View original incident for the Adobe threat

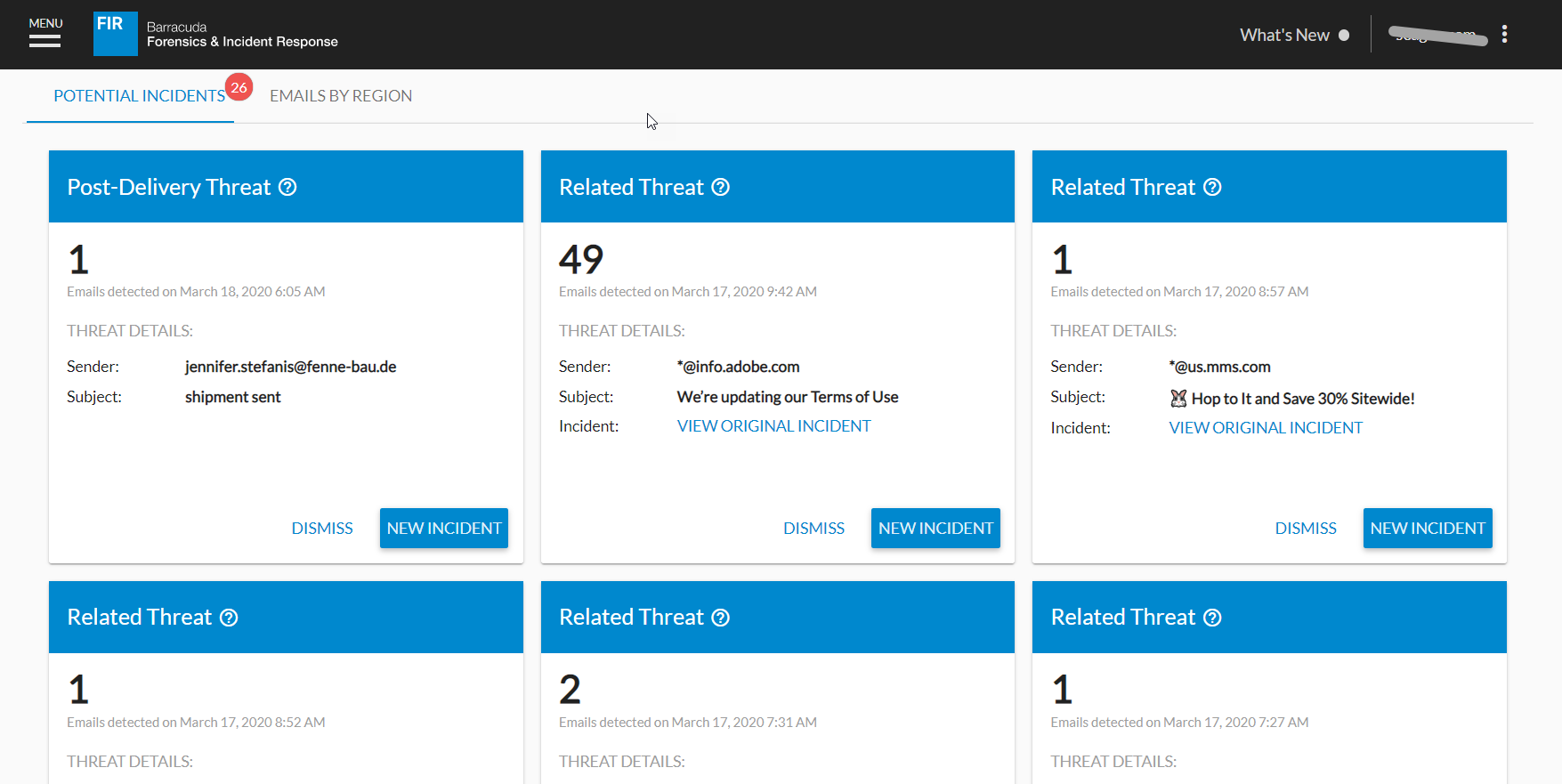tap(773, 426)
